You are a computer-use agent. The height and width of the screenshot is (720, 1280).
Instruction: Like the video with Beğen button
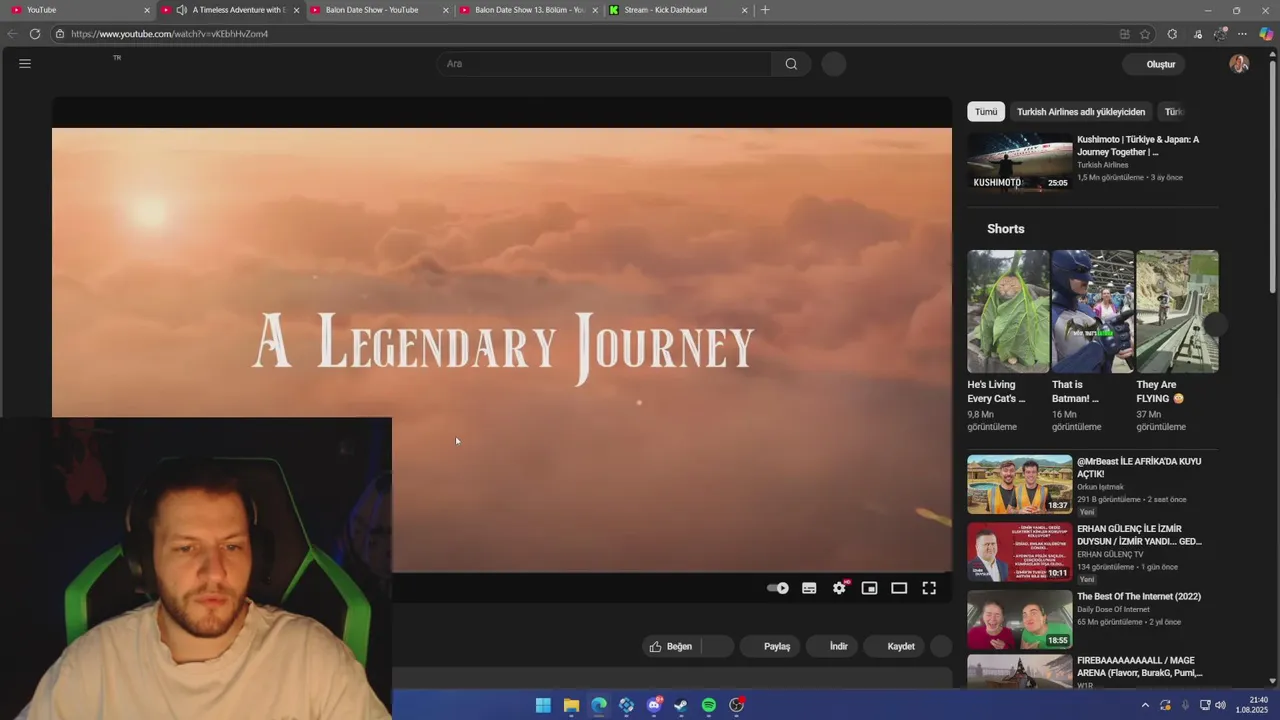coord(671,646)
